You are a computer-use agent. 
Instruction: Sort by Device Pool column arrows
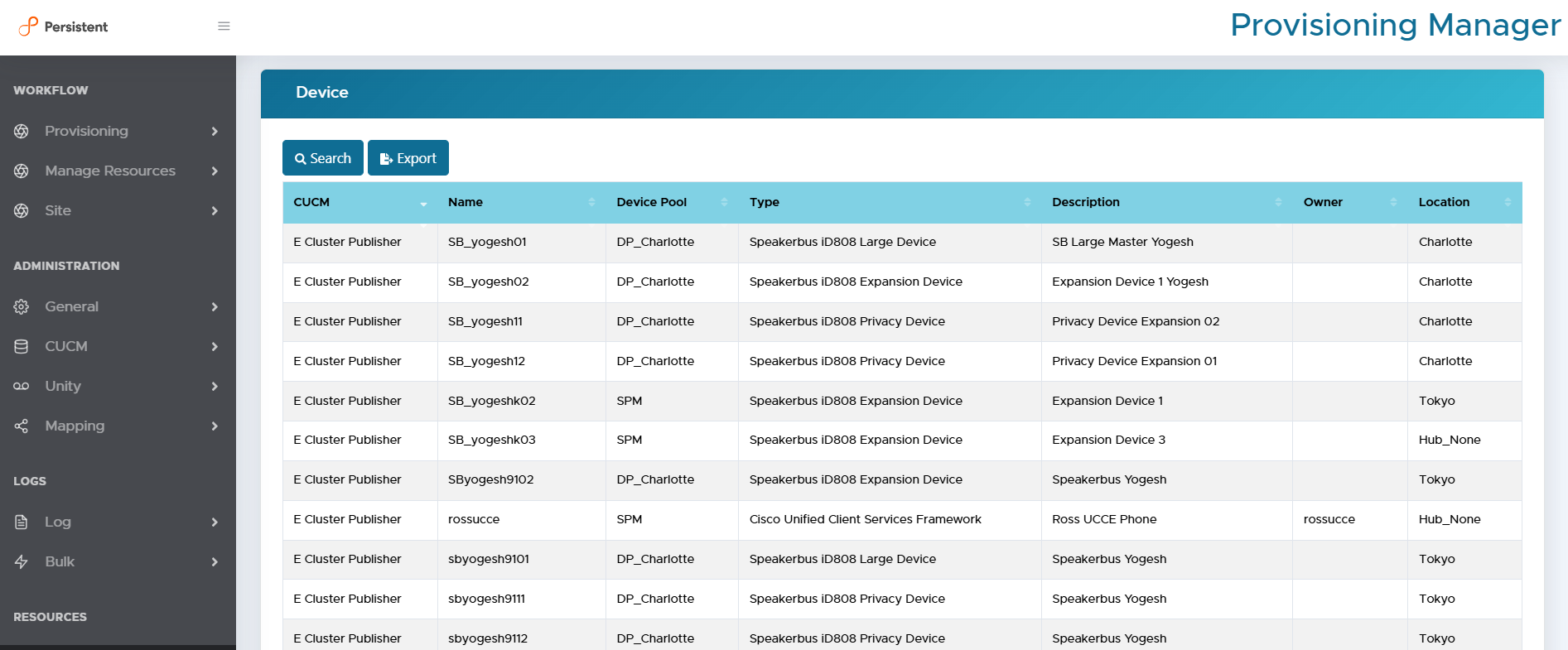tap(724, 202)
